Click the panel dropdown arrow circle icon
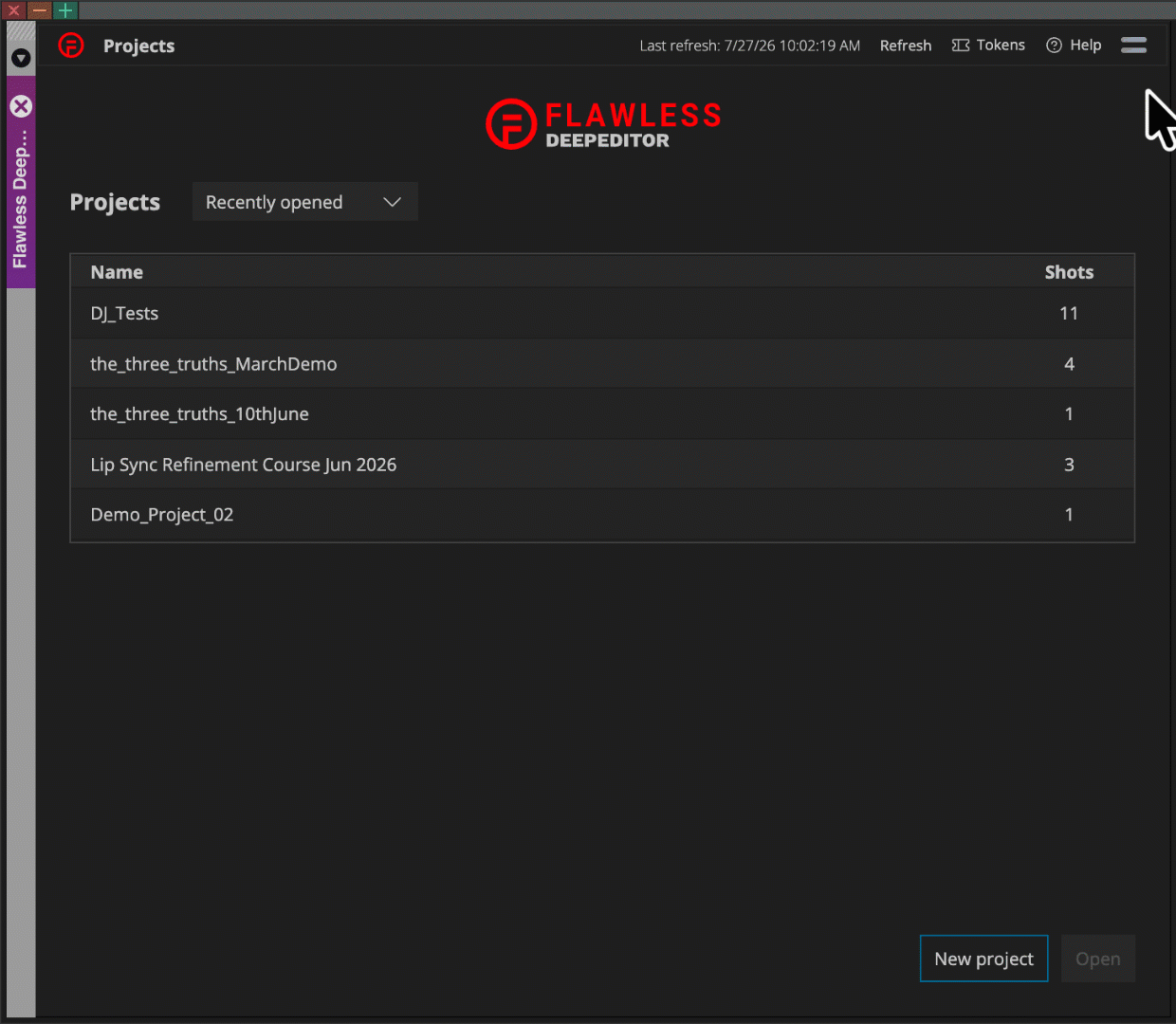This screenshot has height=1024, width=1176. (x=21, y=58)
